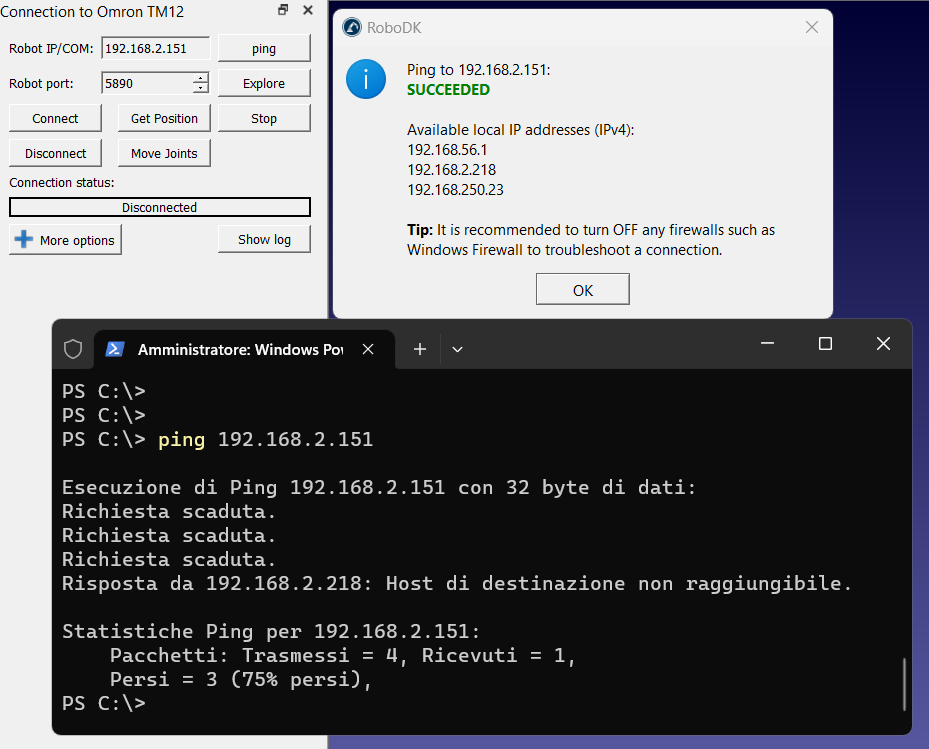This screenshot has height=749, width=929.
Task: Open a new terminal tab with the plus icon
Action: 420,349
